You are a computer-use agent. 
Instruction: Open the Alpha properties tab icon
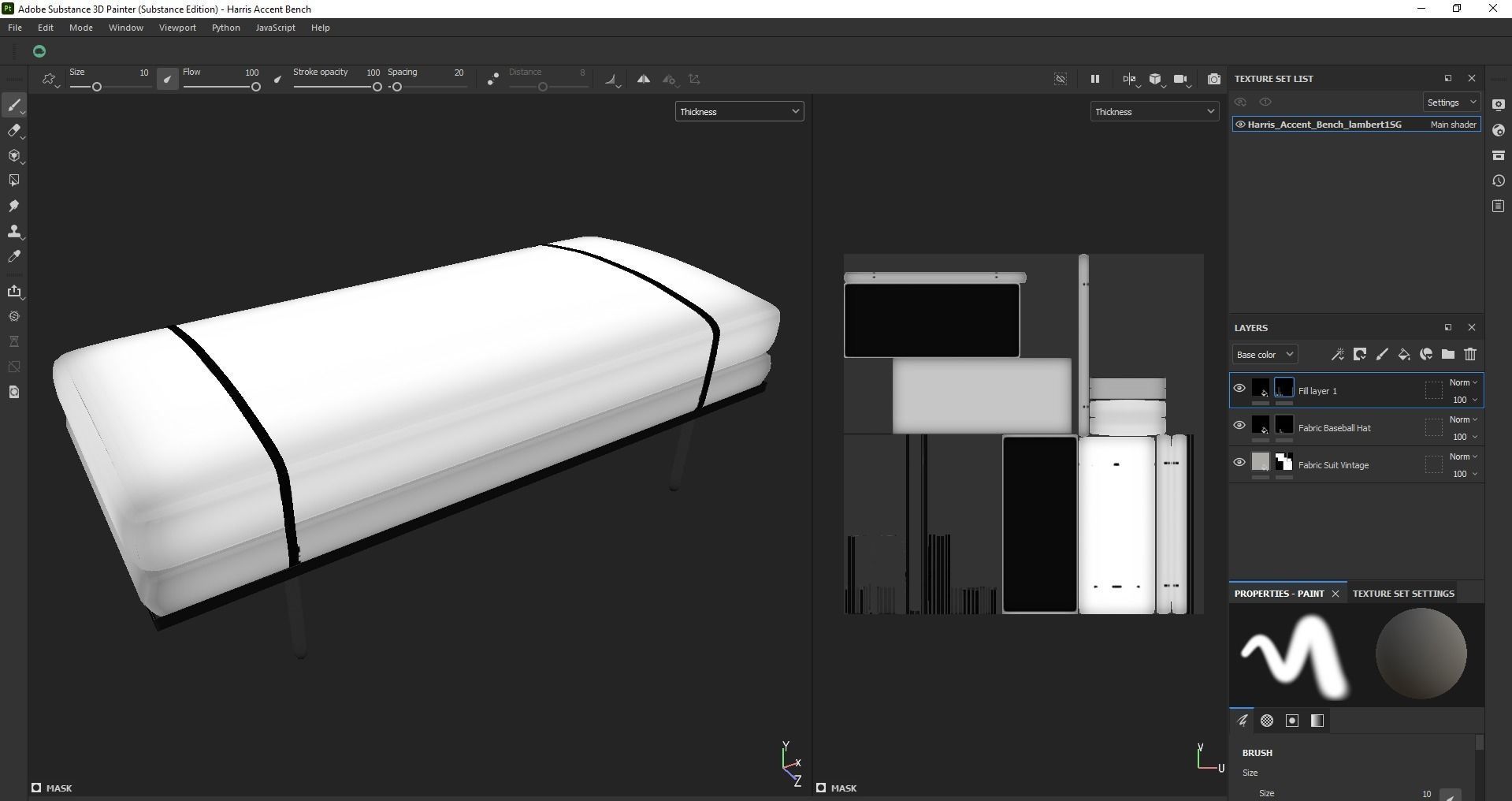tap(1267, 721)
